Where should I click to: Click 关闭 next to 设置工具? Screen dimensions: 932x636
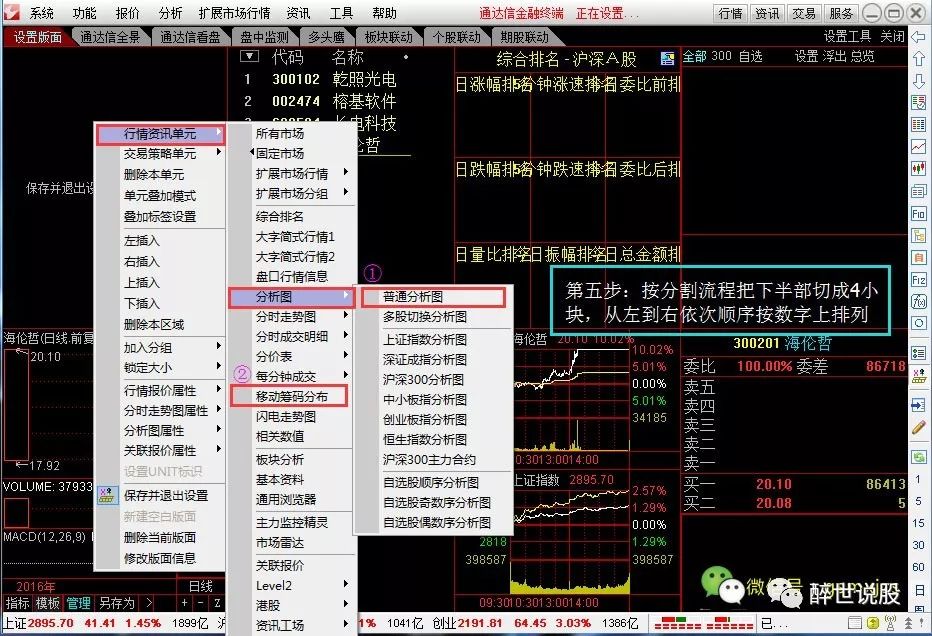point(892,37)
